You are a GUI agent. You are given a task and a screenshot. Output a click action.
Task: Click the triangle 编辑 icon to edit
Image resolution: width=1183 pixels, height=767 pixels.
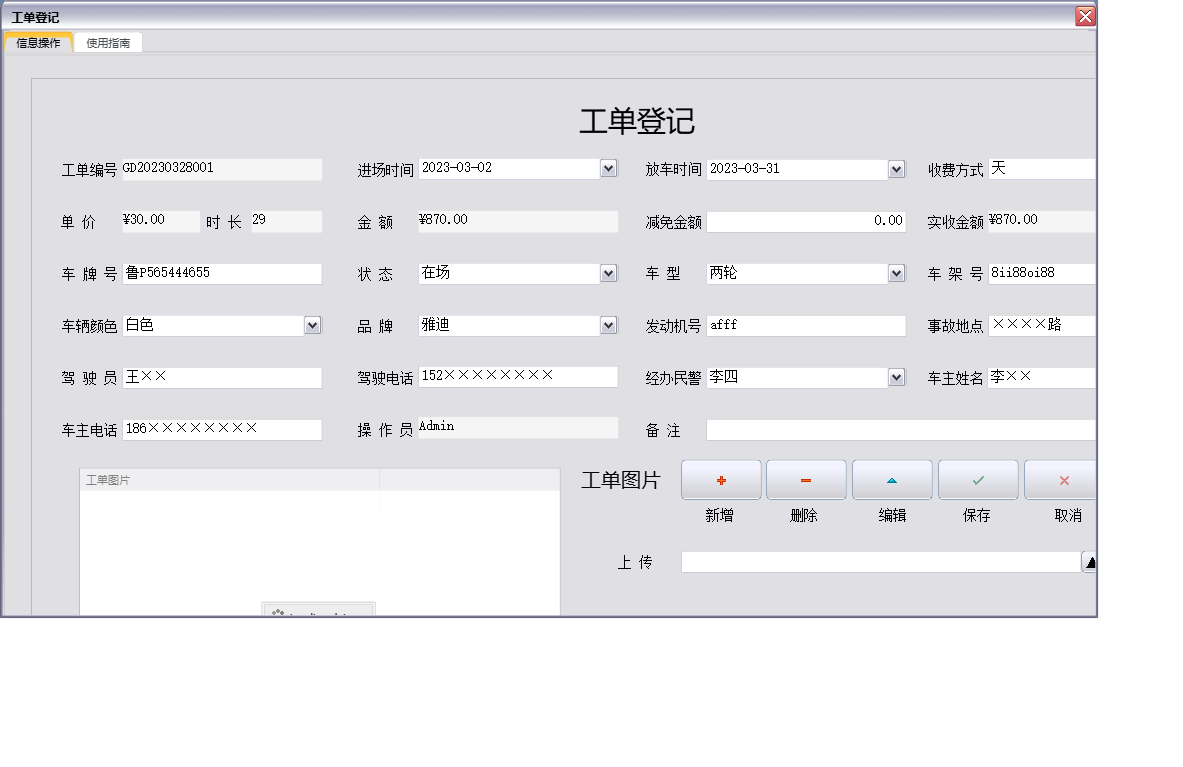[x=891, y=480]
